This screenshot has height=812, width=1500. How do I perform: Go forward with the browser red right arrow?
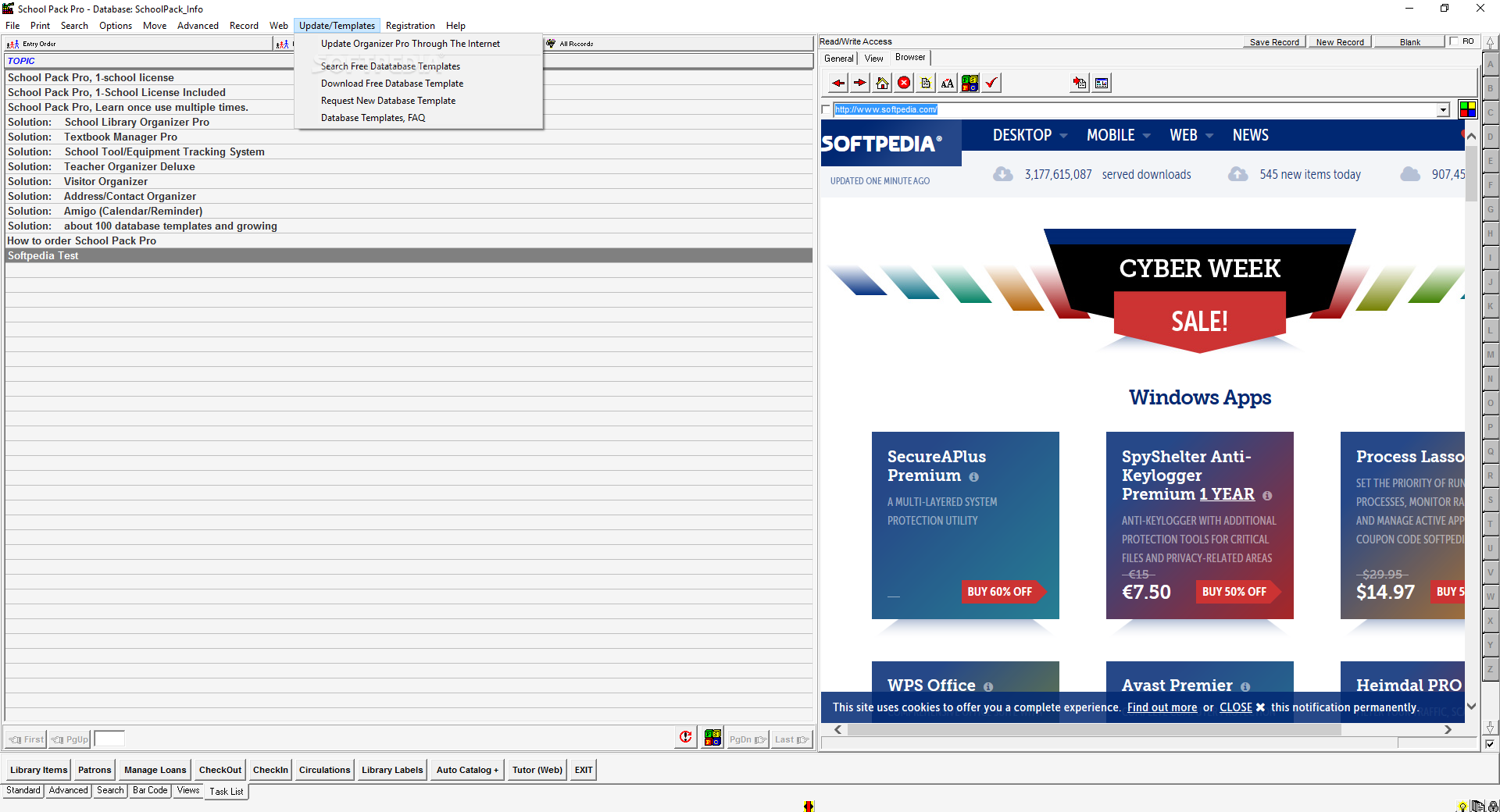pyautogui.click(x=860, y=83)
